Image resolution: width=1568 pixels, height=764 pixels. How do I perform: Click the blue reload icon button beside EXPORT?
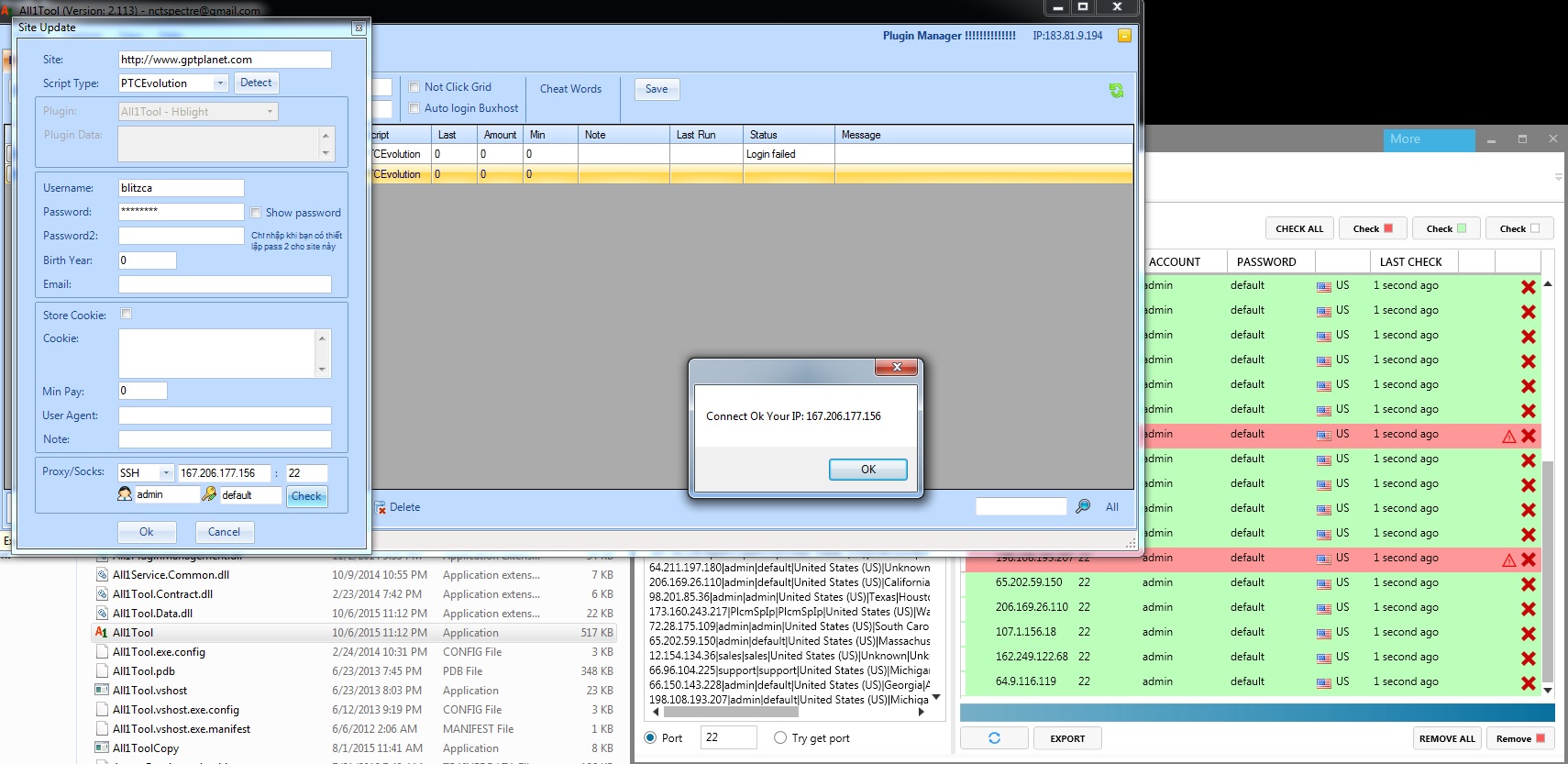click(994, 738)
